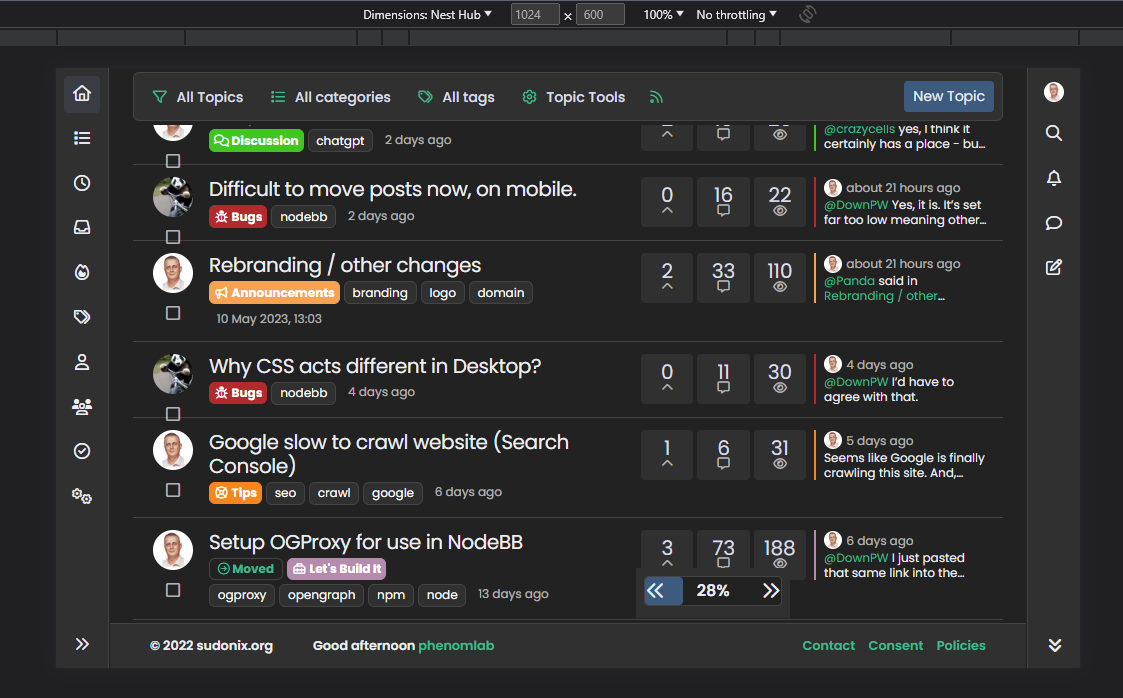Open the All tags filter menu
The width and height of the screenshot is (1123, 698).
pyautogui.click(x=456, y=97)
